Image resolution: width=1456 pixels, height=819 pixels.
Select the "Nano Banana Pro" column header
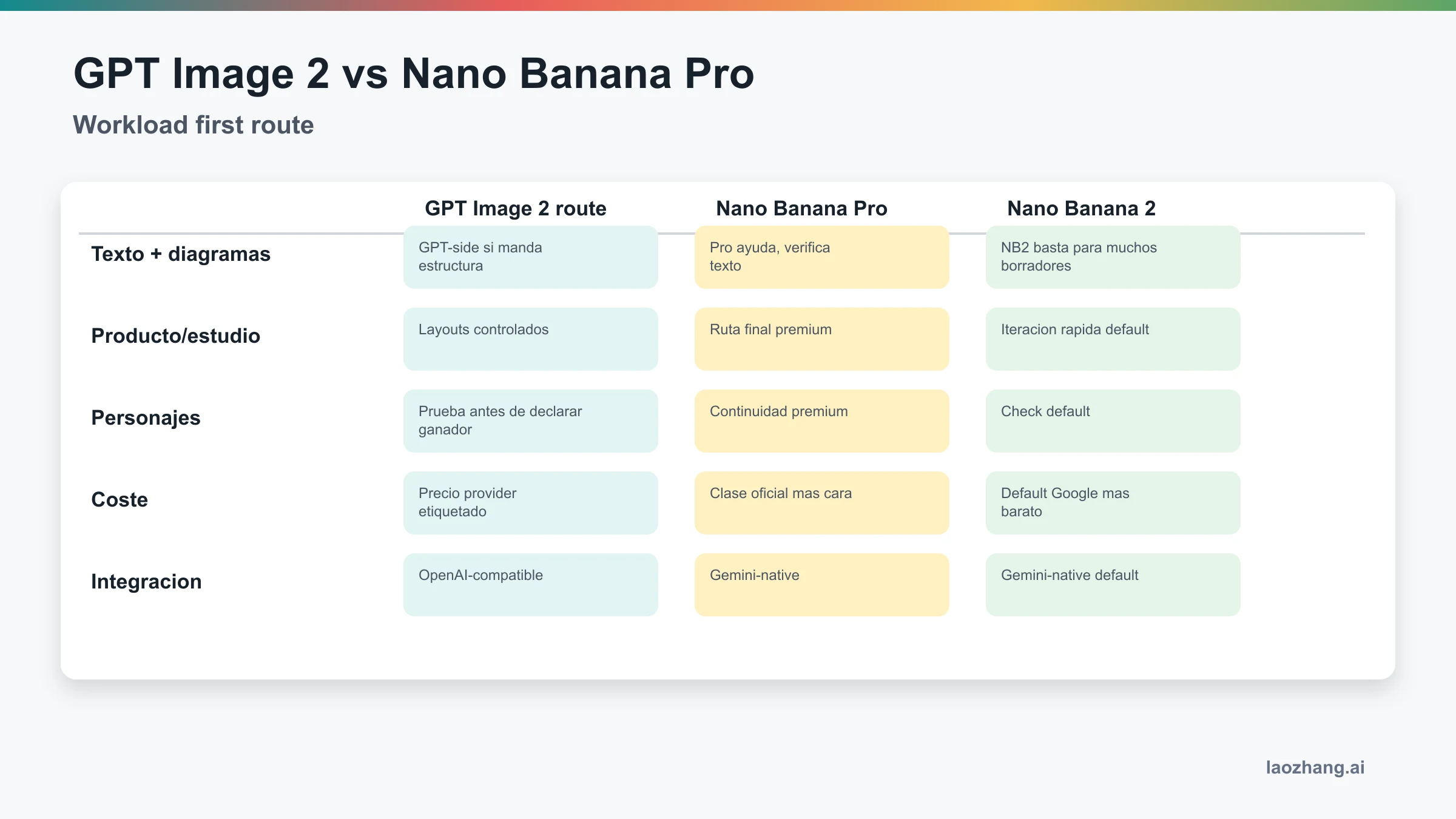click(x=801, y=208)
